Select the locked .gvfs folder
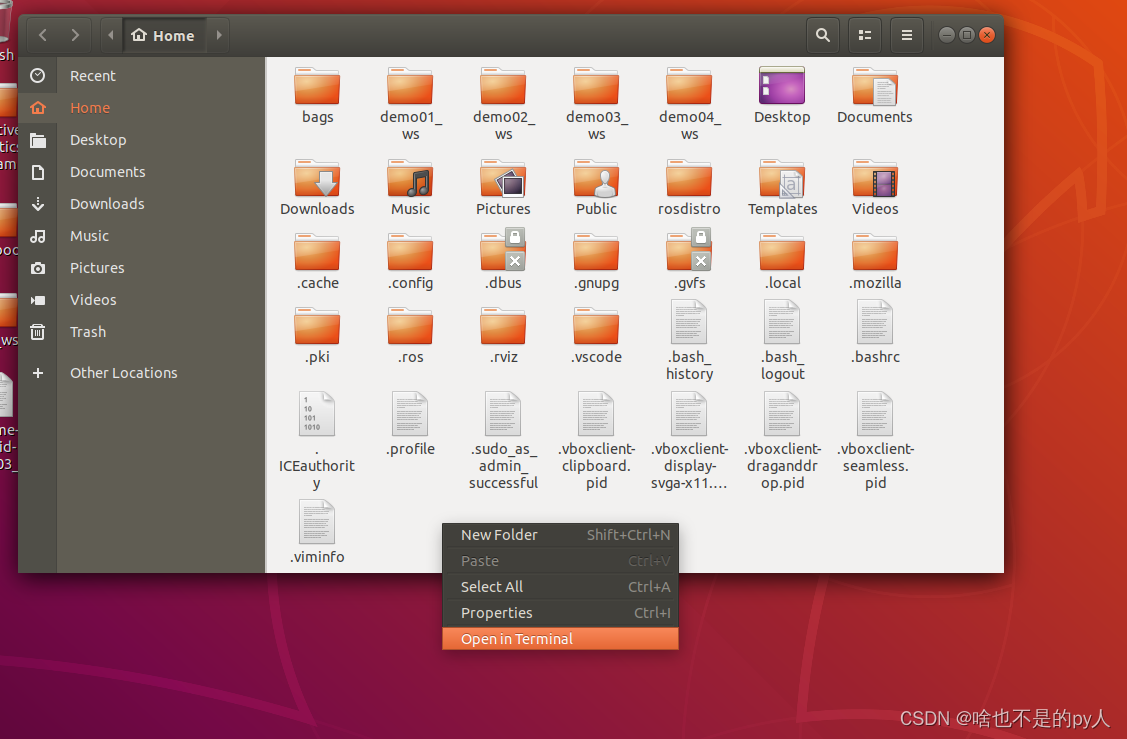The image size is (1127, 739). (x=689, y=260)
